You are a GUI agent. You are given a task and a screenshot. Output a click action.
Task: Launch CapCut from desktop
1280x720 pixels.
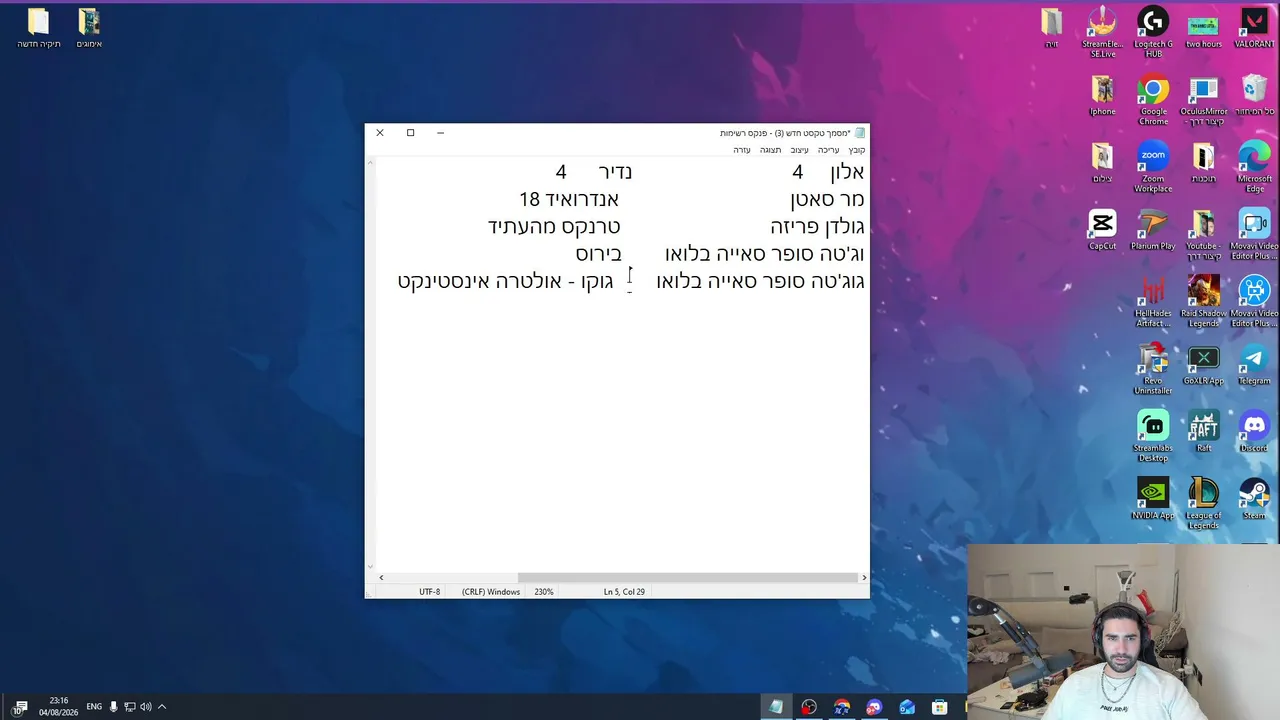coord(1102,230)
